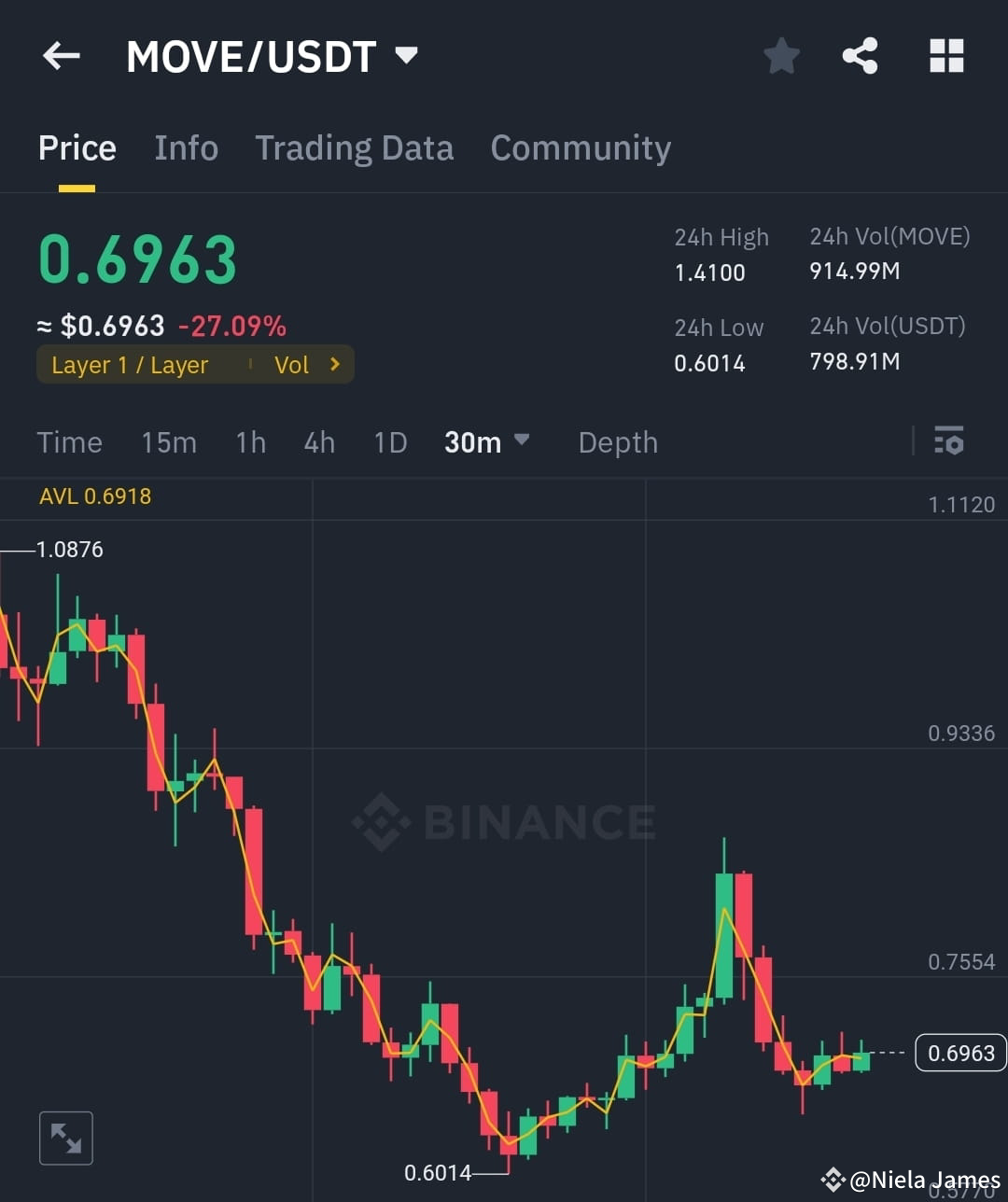Add MOVE/USDT to favorites via star icon

[781, 56]
